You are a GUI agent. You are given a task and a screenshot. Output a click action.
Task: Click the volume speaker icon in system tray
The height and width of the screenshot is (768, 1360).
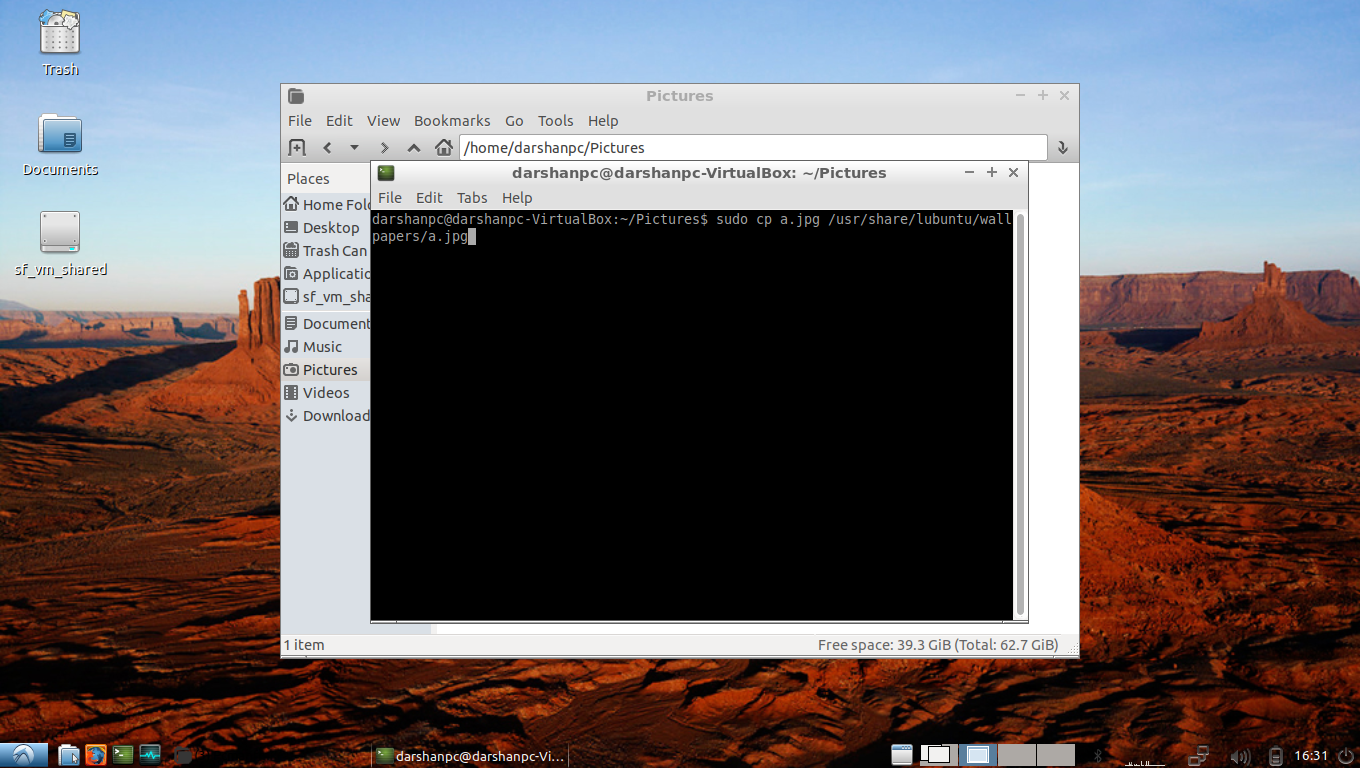click(1240, 756)
